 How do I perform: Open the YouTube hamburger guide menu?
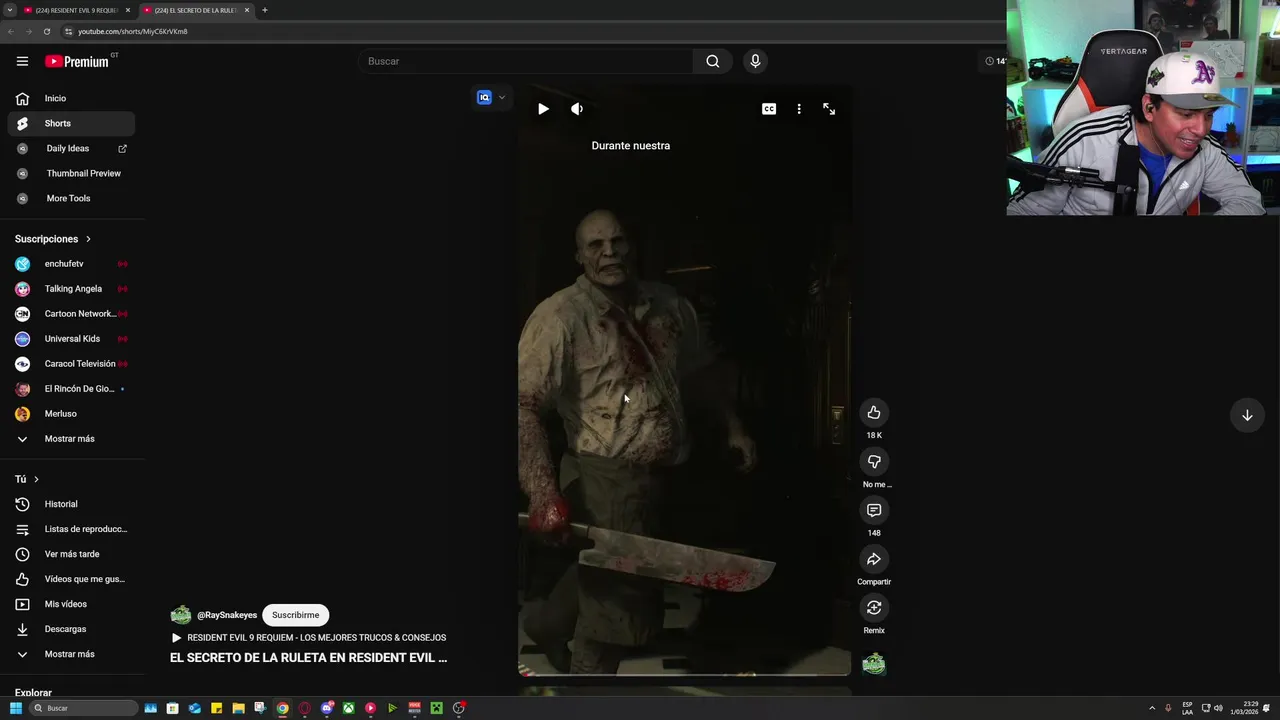(x=22, y=61)
